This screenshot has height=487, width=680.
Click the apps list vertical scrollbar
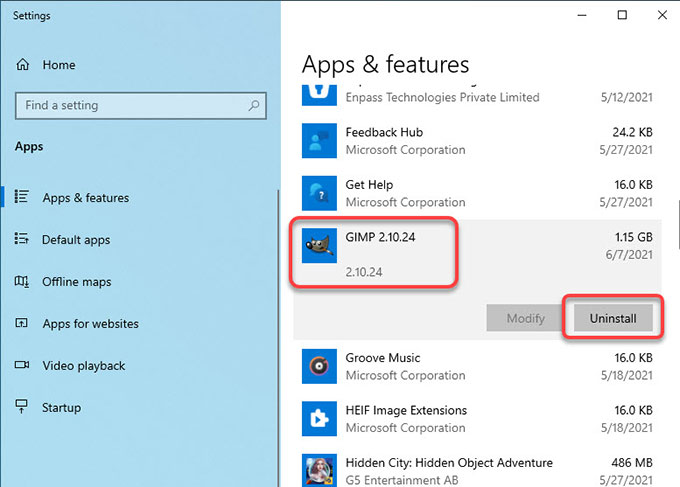tap(678, 225)
